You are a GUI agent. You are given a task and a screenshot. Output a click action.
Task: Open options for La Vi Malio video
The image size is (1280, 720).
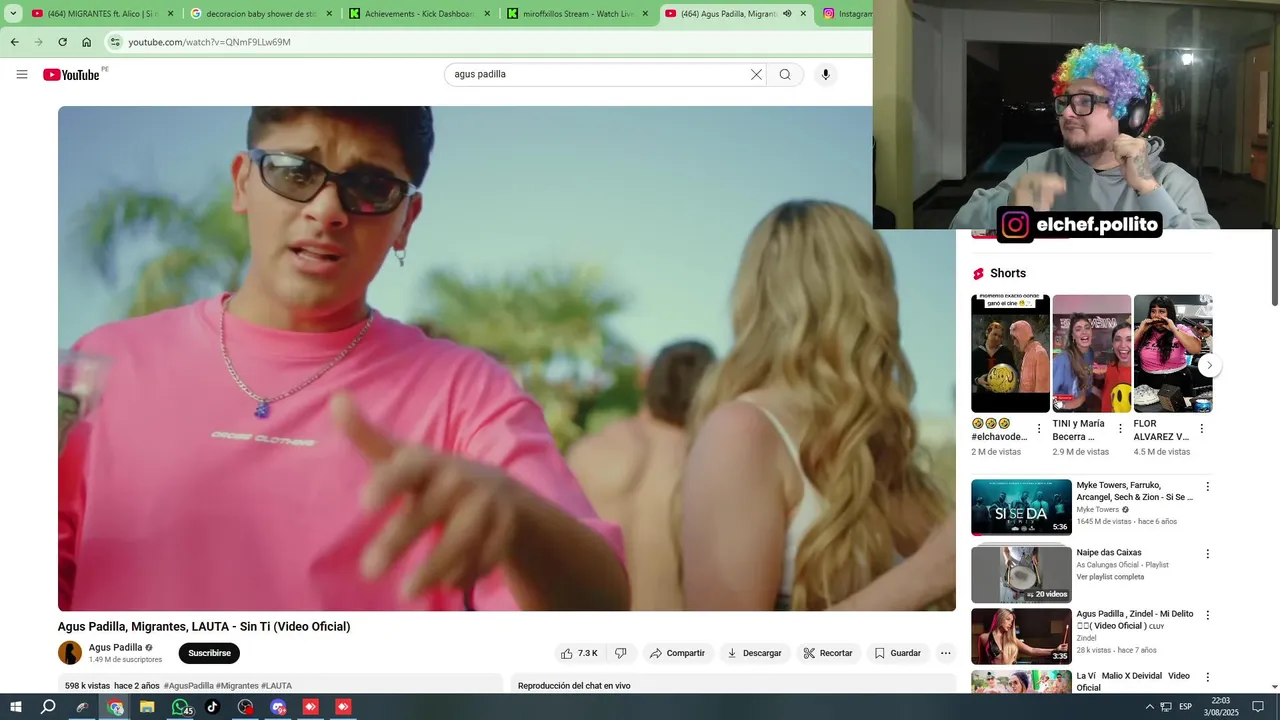click(1207, 677)
